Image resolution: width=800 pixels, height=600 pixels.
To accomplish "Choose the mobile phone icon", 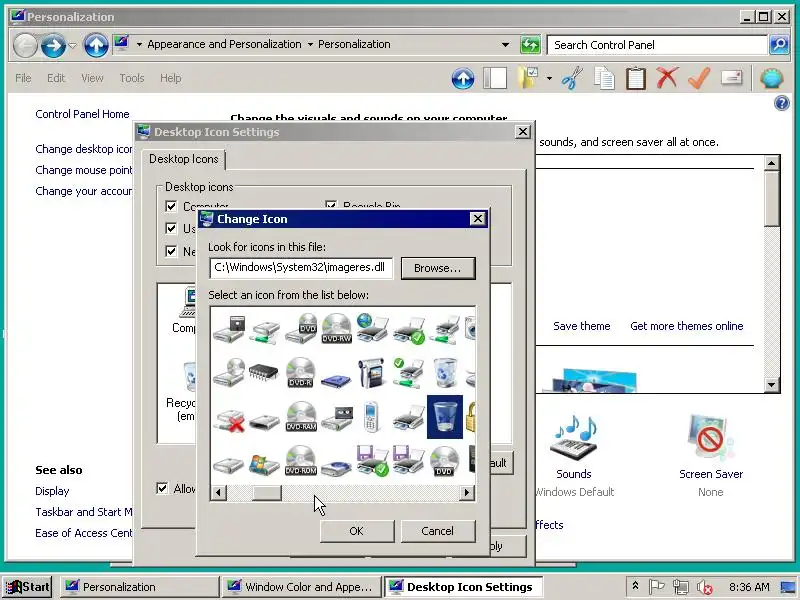I will pyautogui.click(x=372, y=417).
